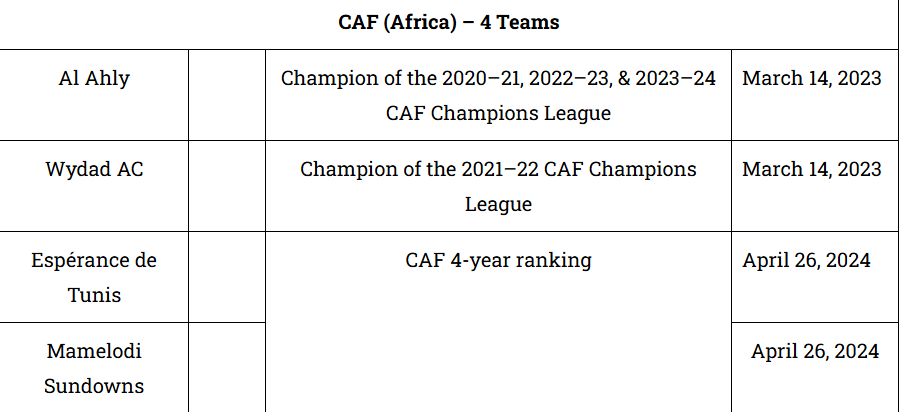Click the April 26, 2024 date for Mamelodi Sundowns

click(815, 351)
